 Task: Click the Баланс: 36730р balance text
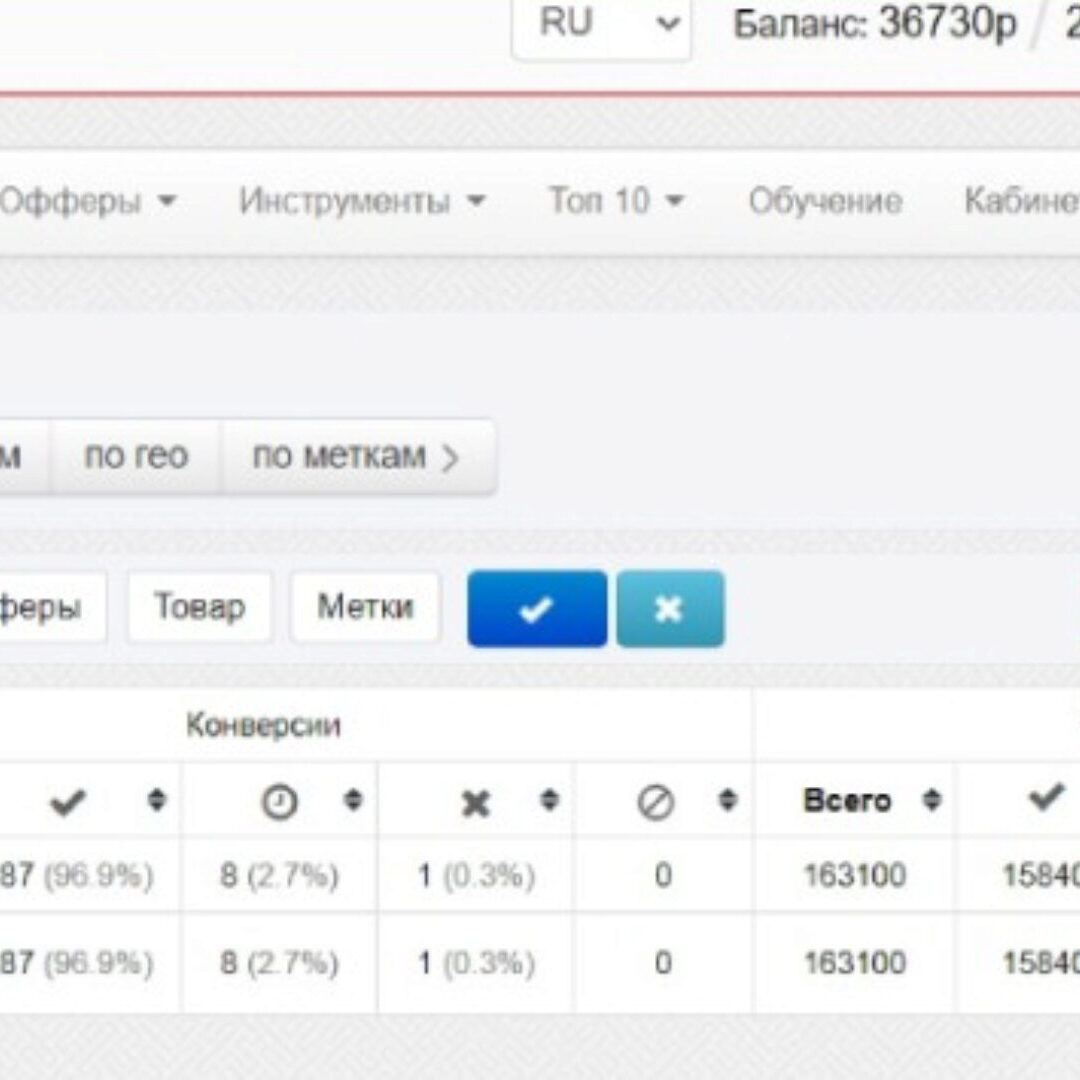pyautogui.click(x=875, y=24)
